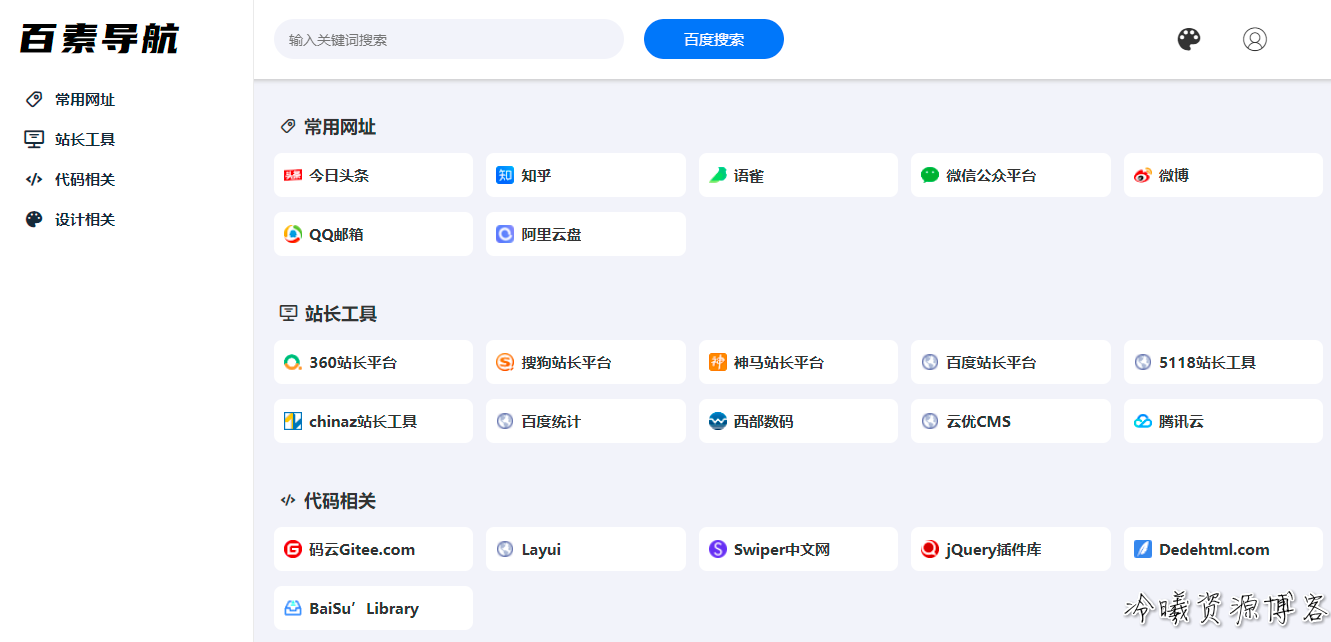The image size is (1331, 642).
Task: Open the Dedehtml.com link text
Action: click(1214, 549)
